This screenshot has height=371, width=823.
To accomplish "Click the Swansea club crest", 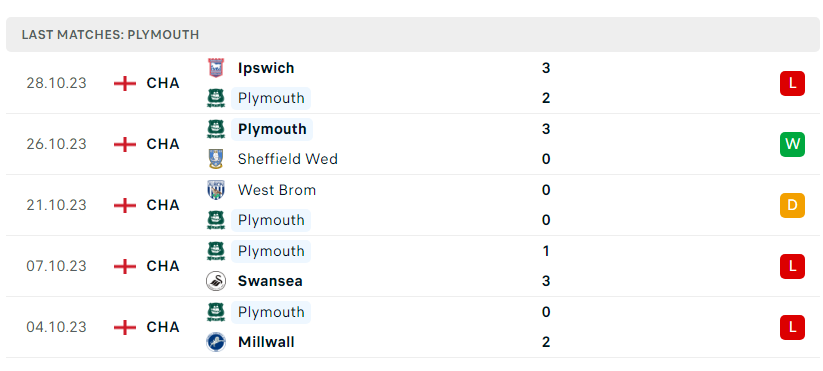I will (216, 281).
